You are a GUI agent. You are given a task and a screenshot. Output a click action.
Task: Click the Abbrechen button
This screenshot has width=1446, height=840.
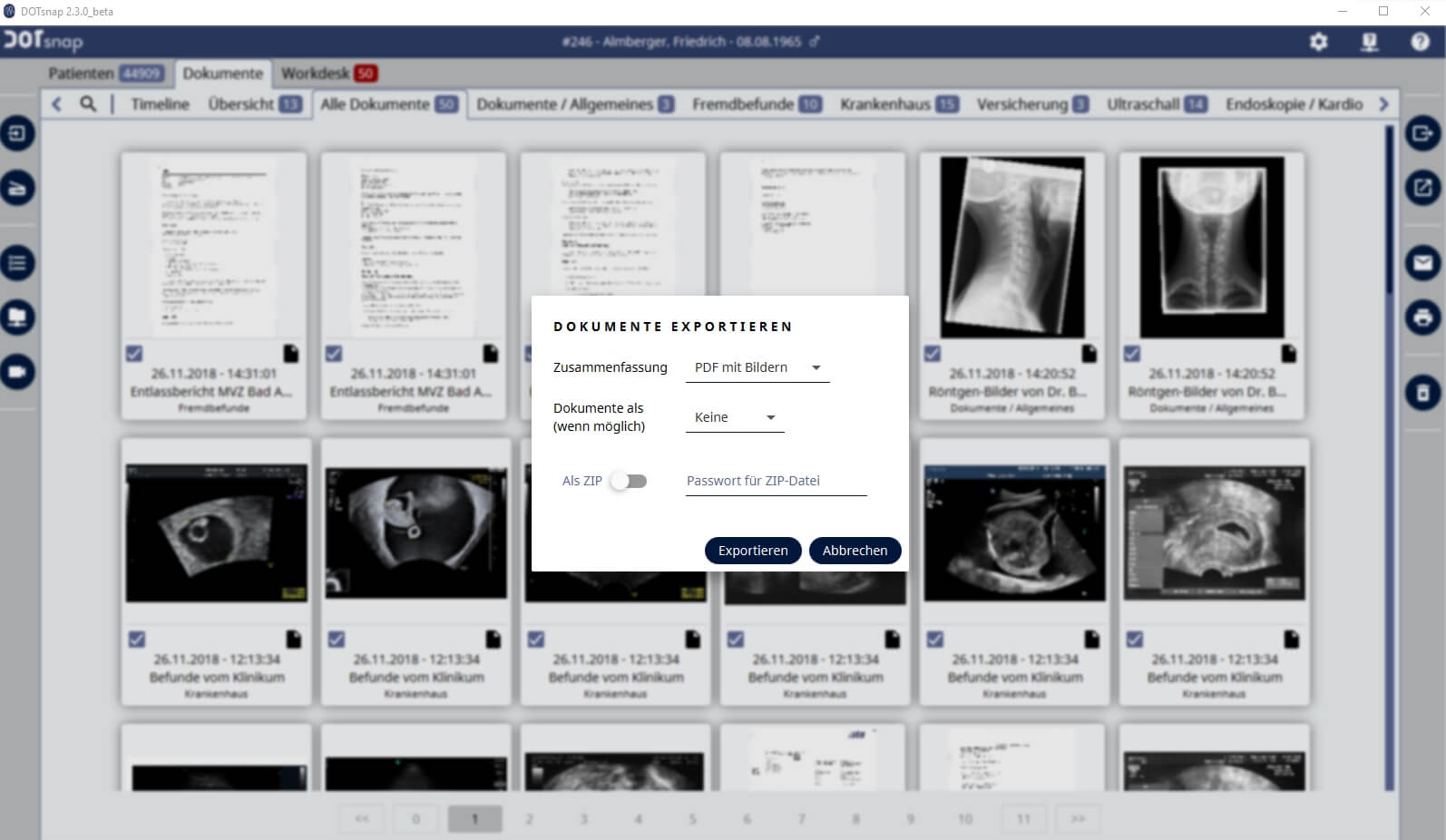855,551
